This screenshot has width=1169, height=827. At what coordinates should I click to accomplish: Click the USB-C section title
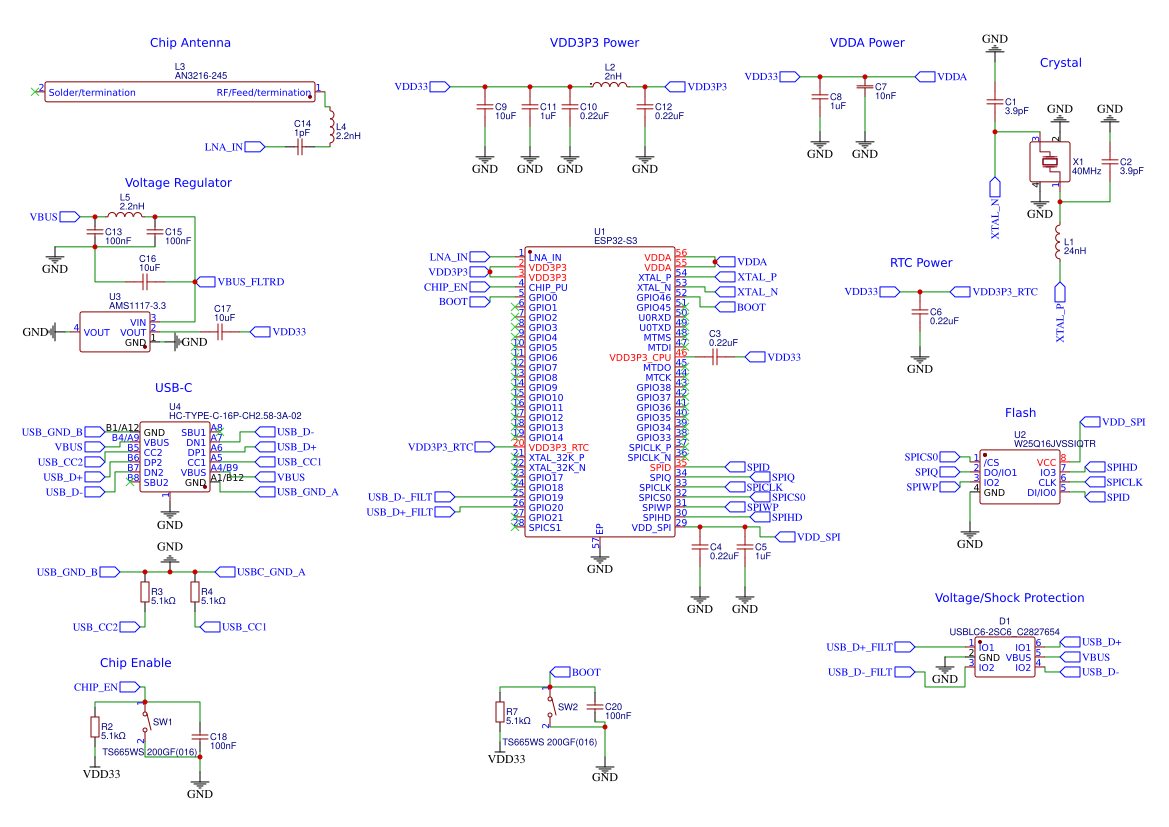point(174,388)
